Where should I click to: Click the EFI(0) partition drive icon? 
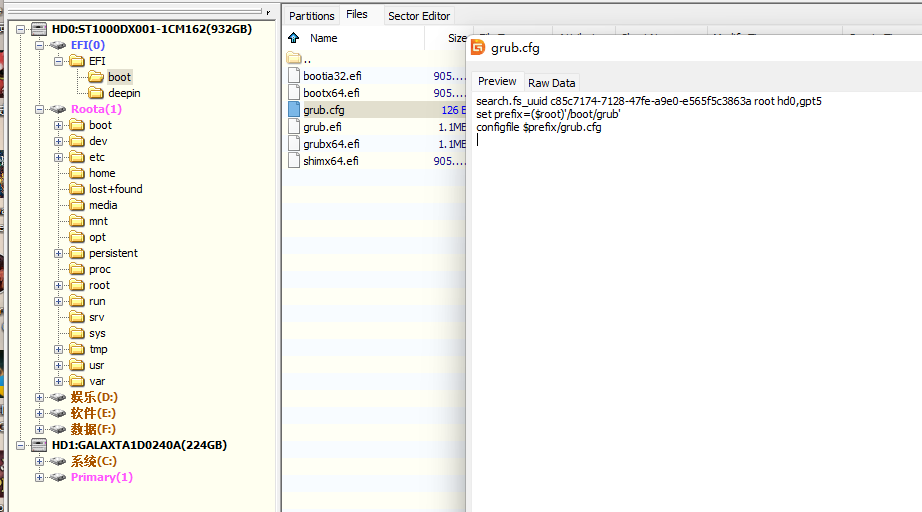(x=58, y=45)
